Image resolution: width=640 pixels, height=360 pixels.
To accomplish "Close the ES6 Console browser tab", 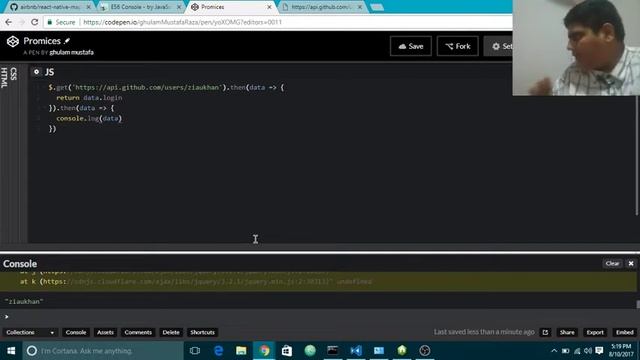I will [x=179, y=7].
